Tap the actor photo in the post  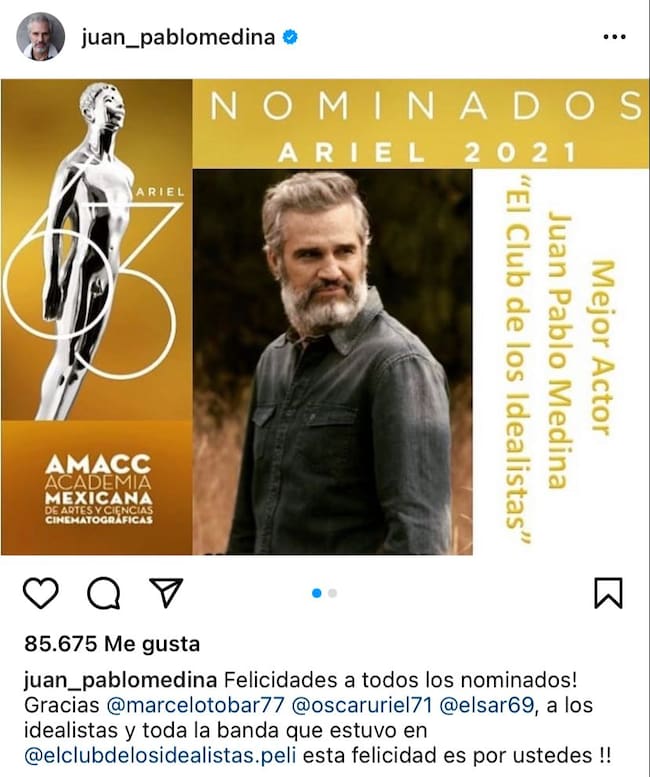point(332,362)
